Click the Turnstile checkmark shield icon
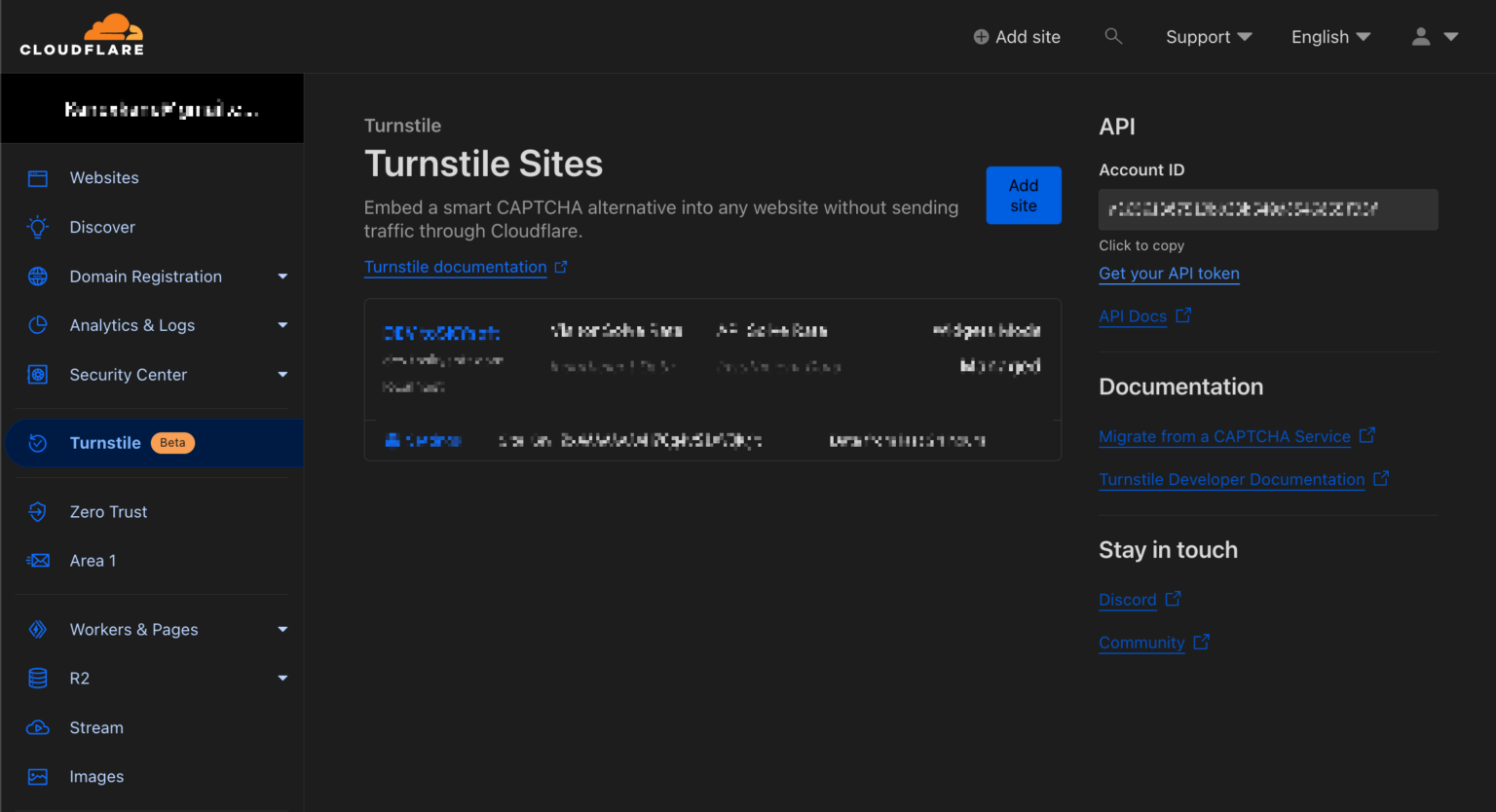1496x812 pixels. point(37,442)
